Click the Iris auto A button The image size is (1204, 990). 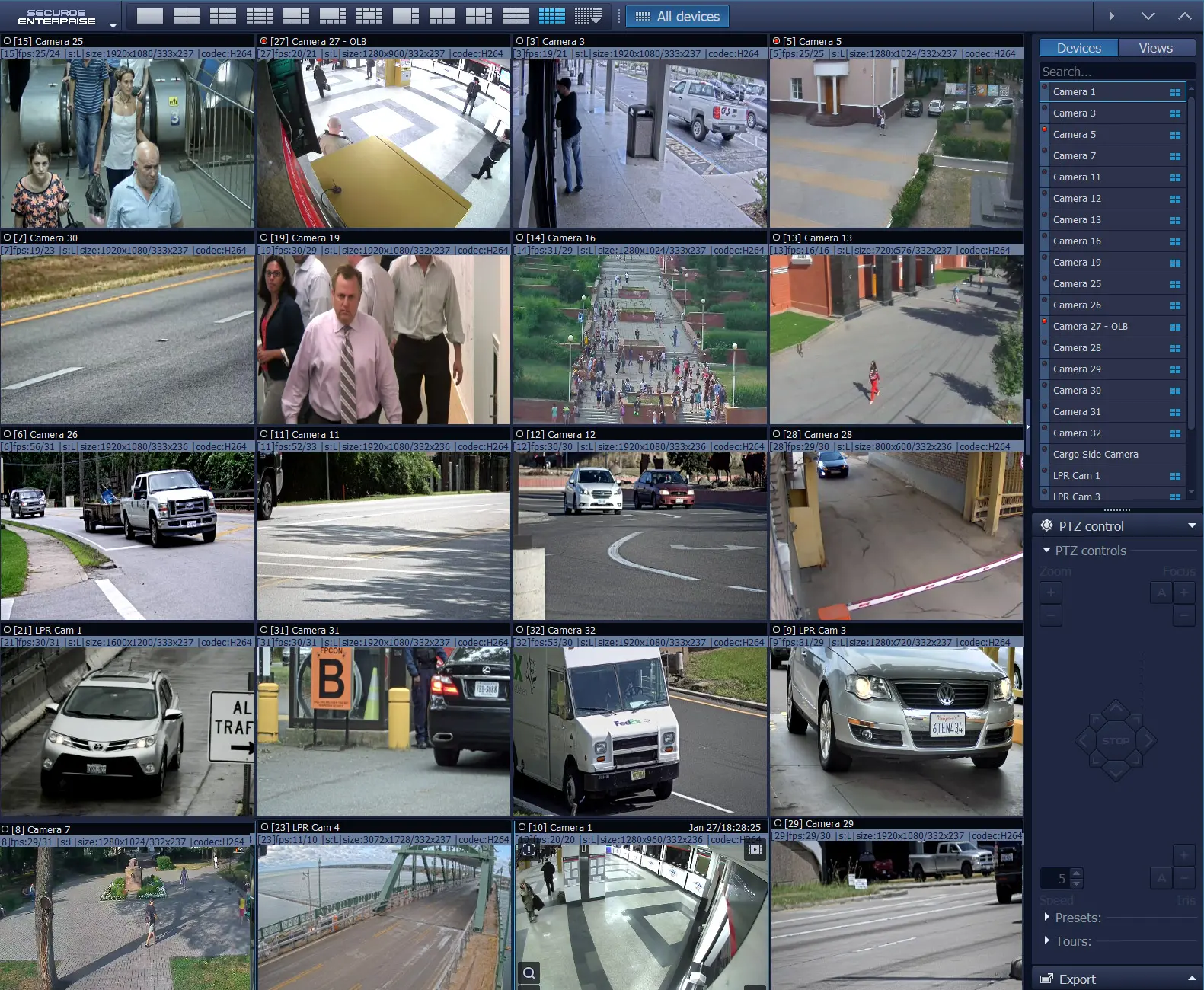tap(1161, 878)
